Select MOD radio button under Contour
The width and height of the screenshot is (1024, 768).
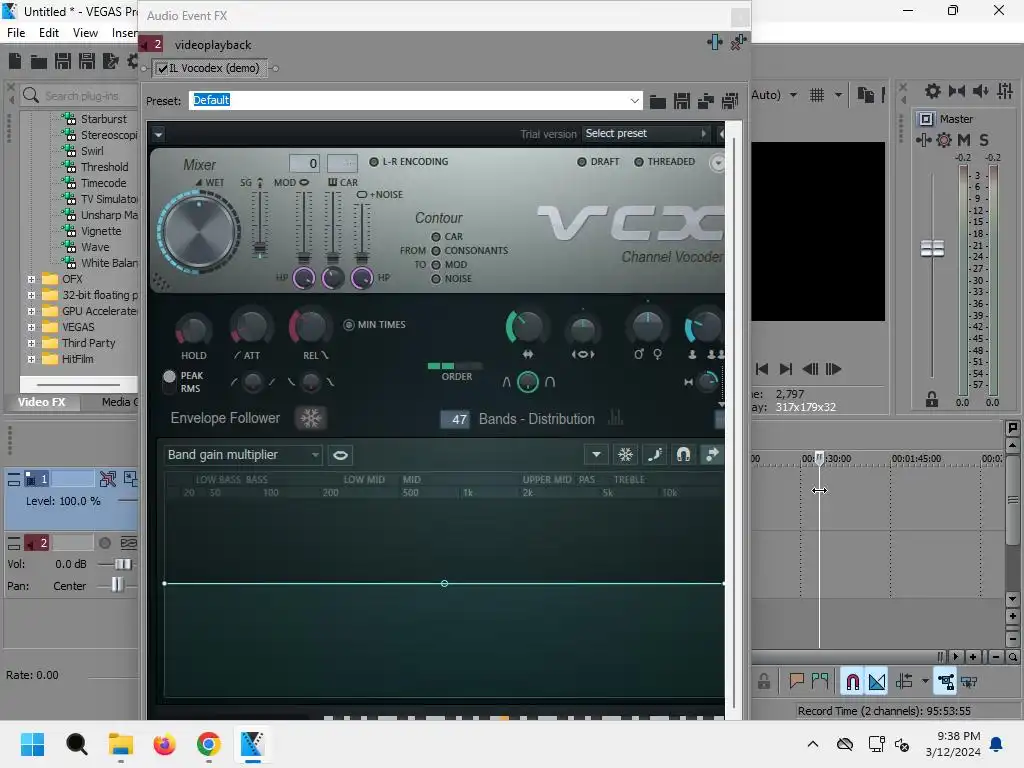[436, 264]
